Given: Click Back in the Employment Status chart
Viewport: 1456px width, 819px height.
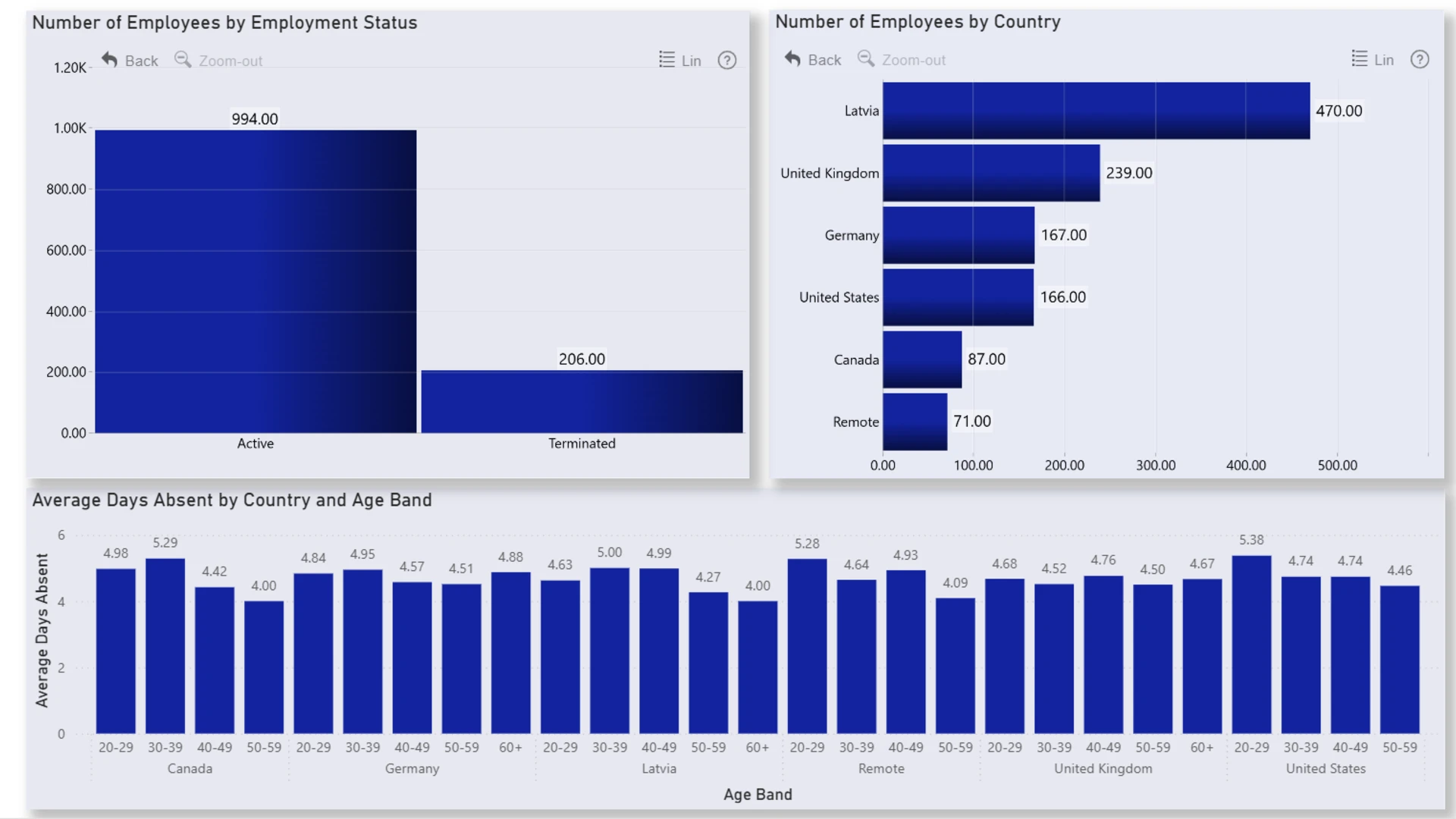Looking at the screenshot, I should click(x=130, y=61).
